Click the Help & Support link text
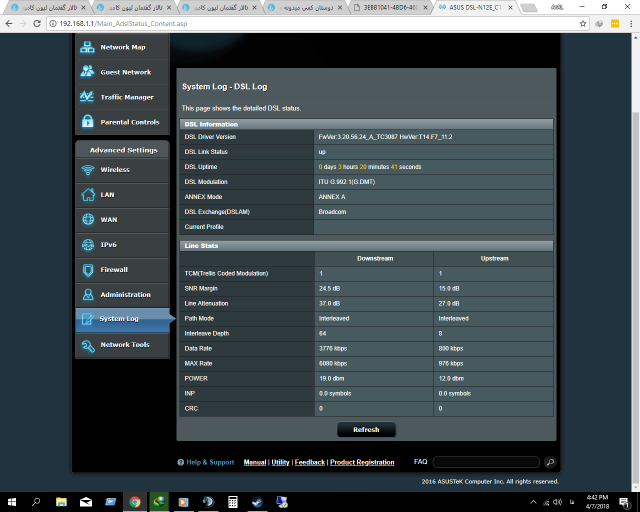This screenshot has height=512, width=640. click(210, 462)
